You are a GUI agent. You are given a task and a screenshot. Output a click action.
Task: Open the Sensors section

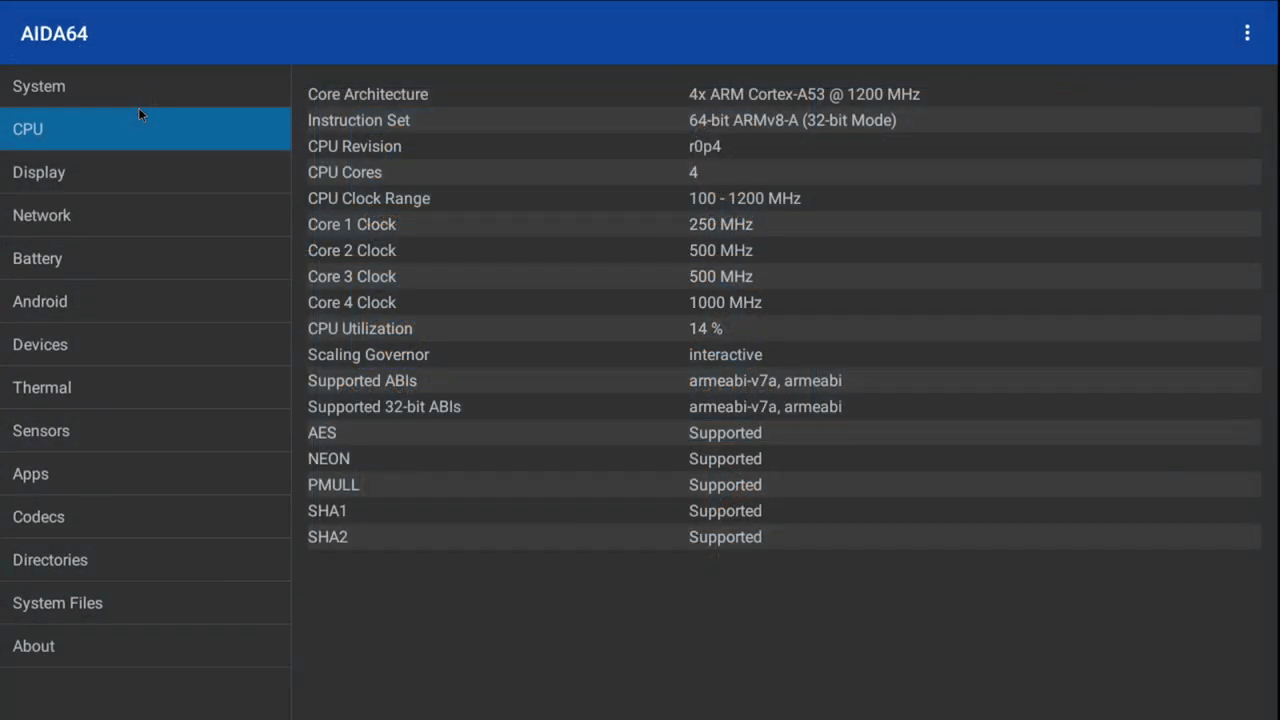point(145,430)
